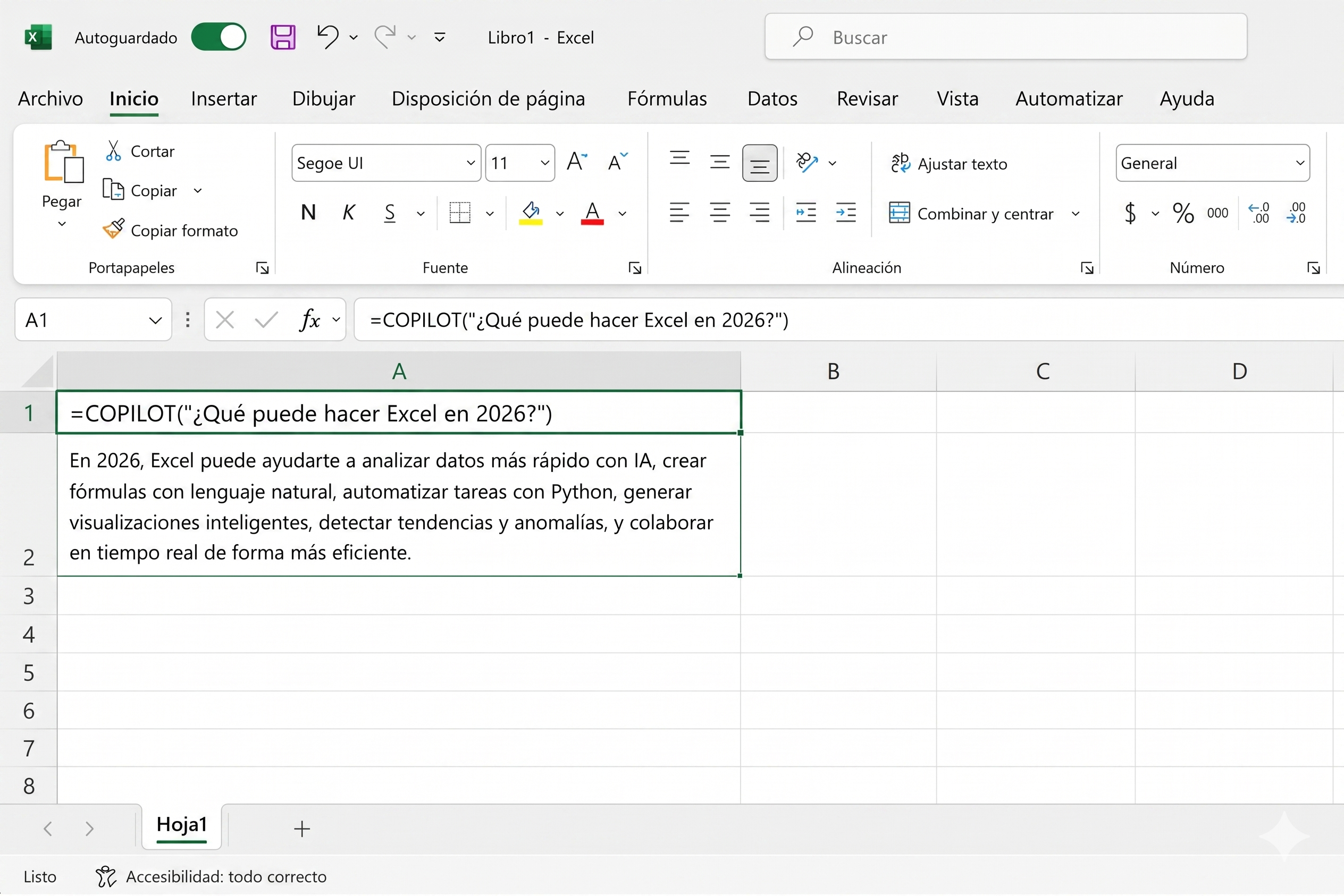The image size is (1344, 896).
Task: Open the fx insert function button
Action: pos(310,319)
